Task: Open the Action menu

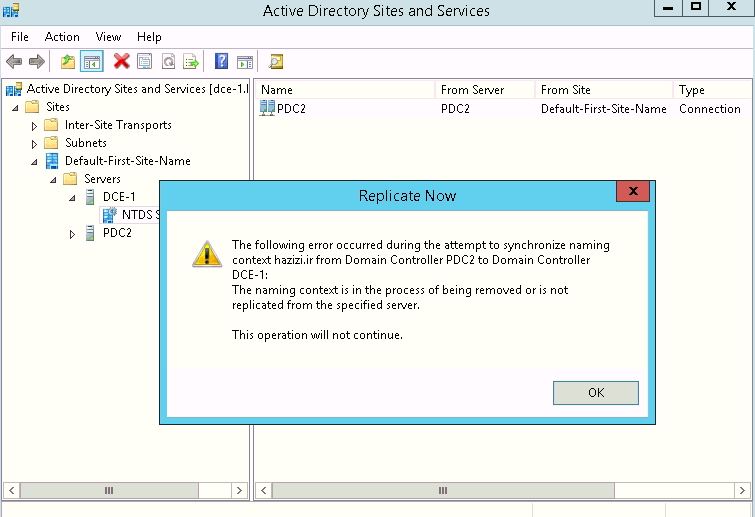Action: (x=62, y=37)
